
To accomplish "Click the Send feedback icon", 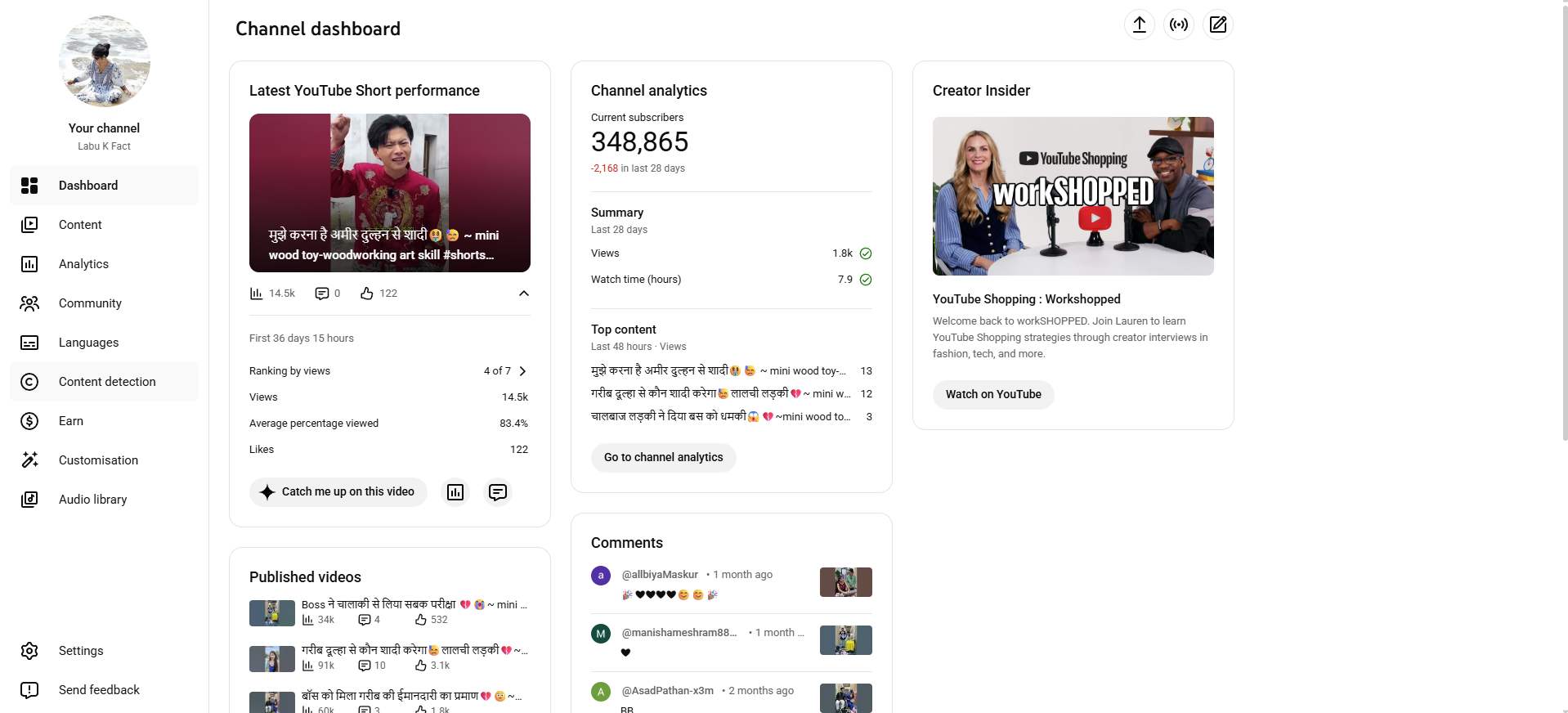I will coord(29,690).
